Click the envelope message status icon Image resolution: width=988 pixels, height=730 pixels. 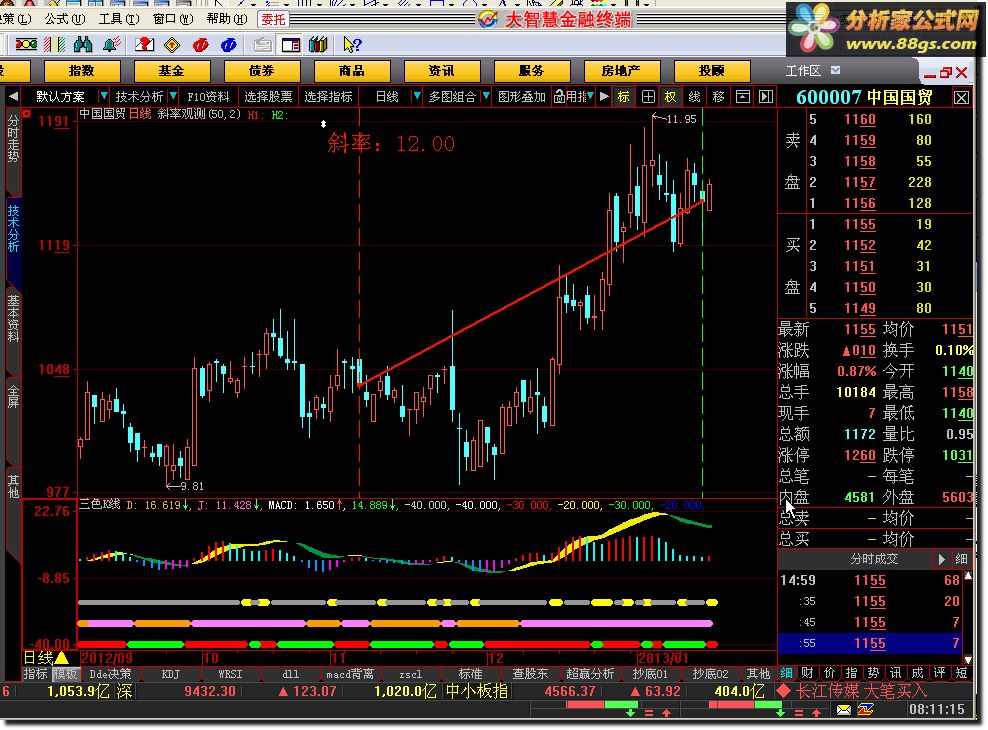click(844, 710)
